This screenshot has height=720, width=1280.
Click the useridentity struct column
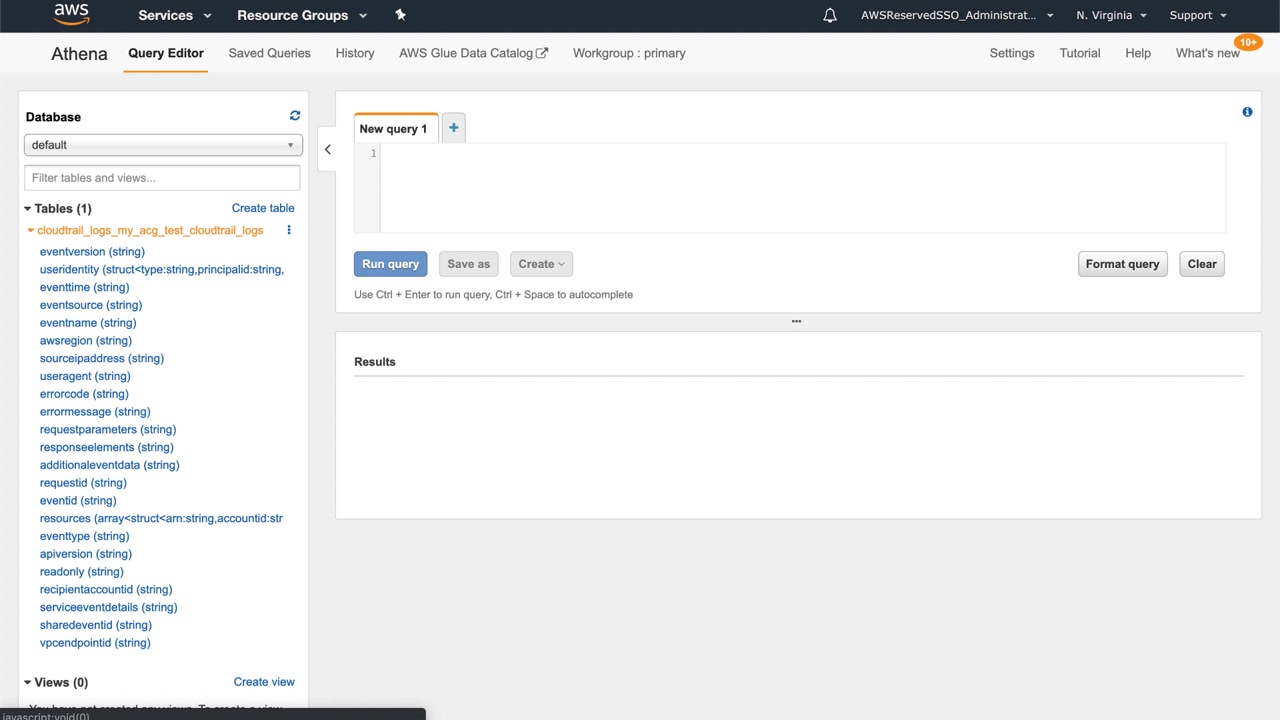(x=162, y=270)
